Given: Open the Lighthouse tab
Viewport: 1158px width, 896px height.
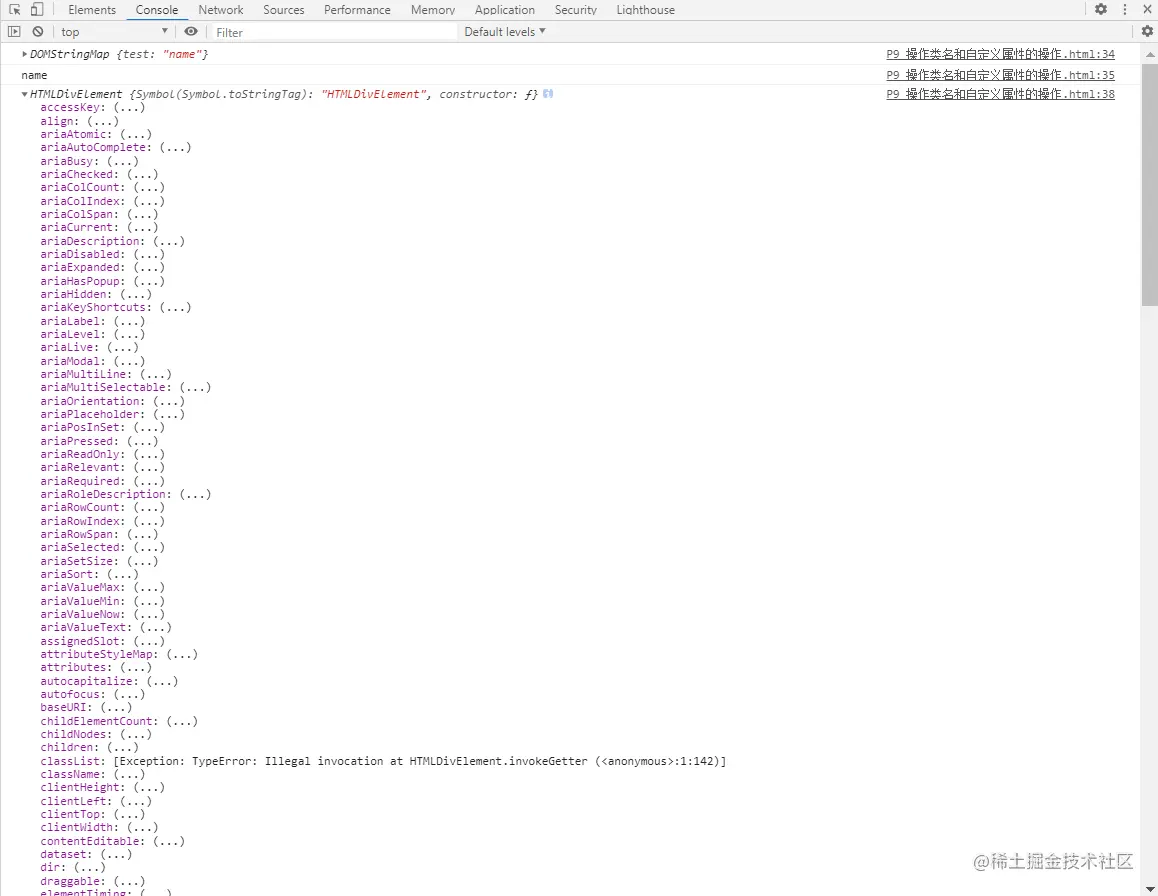Looking at the screenshot, I should (x=645, y=10).
